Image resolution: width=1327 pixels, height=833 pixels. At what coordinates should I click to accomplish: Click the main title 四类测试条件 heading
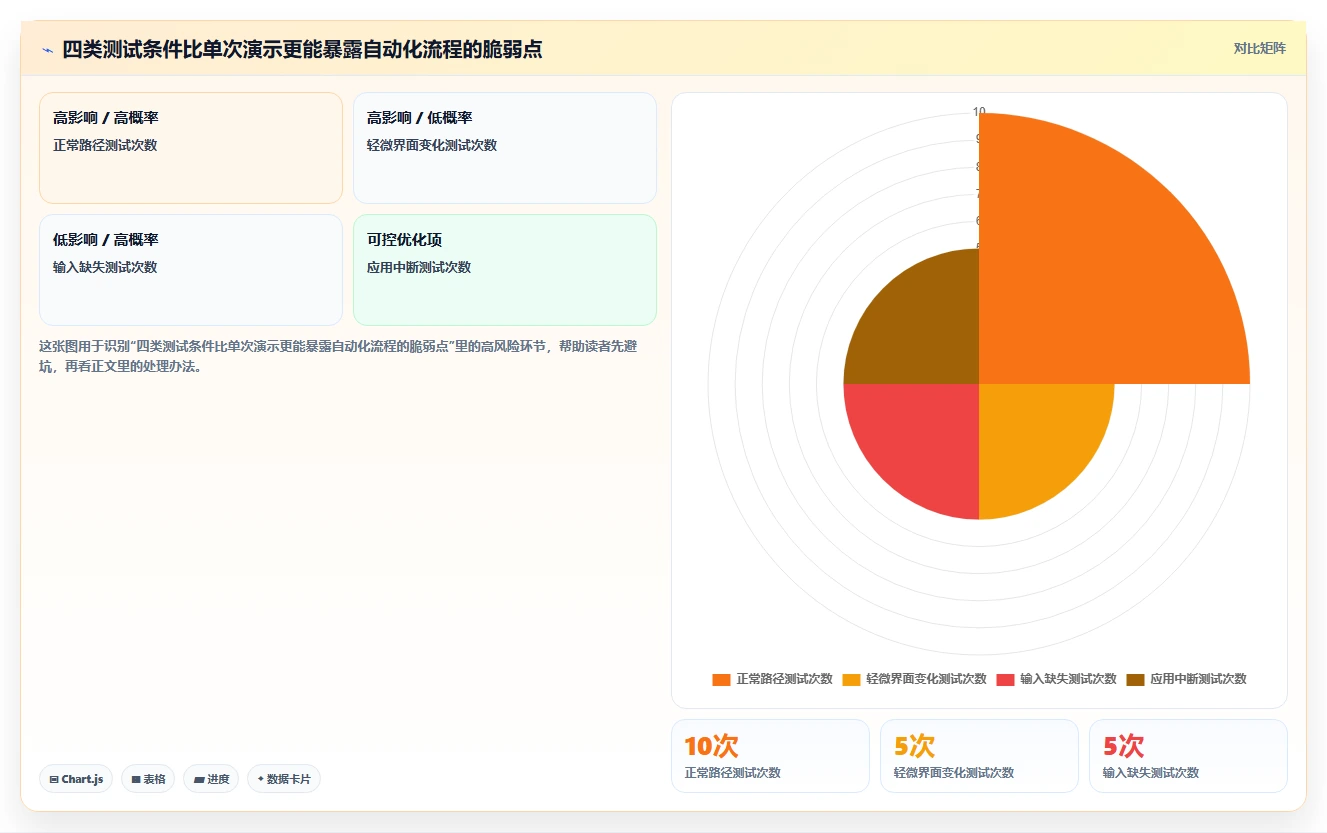pyautogui.click(x=302, y=49)
